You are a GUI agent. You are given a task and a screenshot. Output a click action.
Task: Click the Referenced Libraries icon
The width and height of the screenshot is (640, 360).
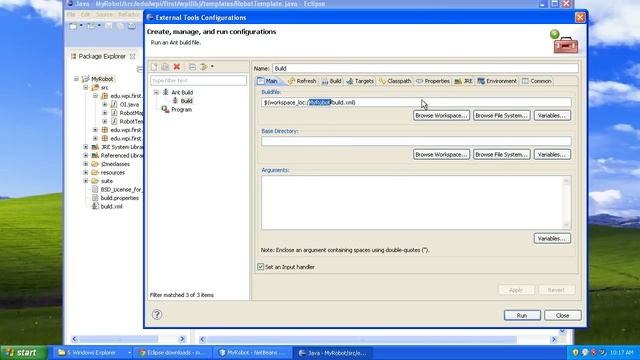[95, 156]
